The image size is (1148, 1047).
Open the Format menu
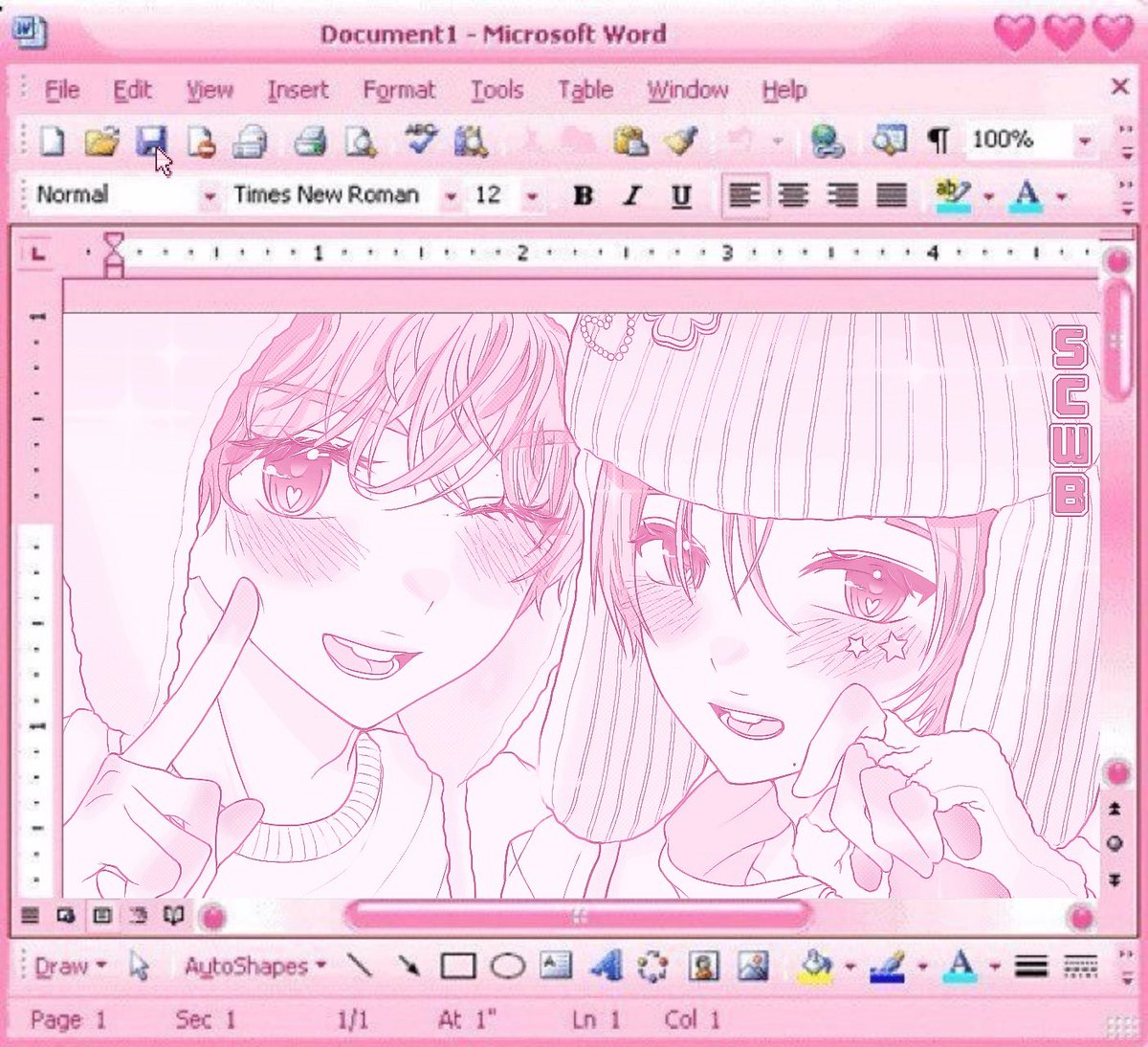point(399,91)
